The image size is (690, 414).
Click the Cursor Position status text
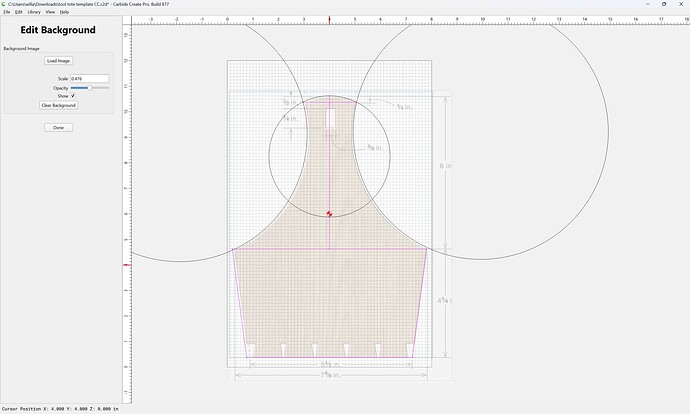coord(60,409)
